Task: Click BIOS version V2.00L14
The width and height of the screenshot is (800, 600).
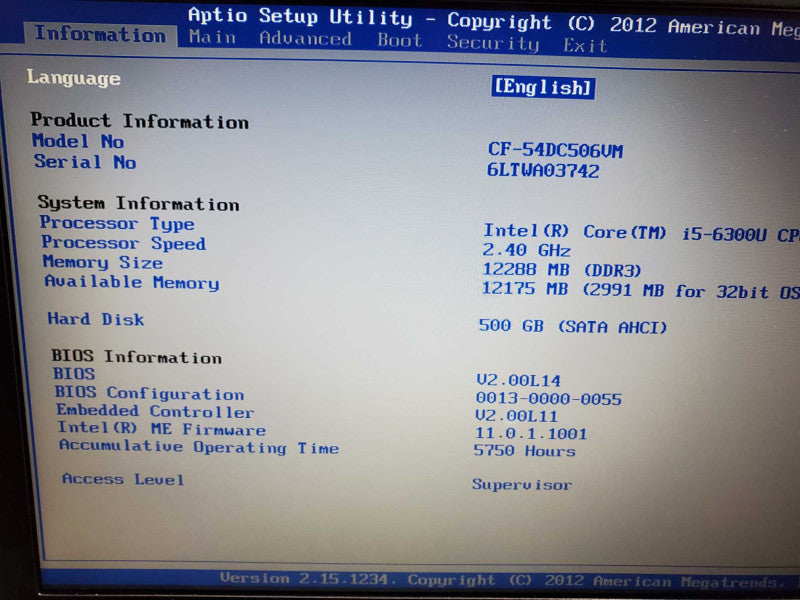Action: [518, 381]
